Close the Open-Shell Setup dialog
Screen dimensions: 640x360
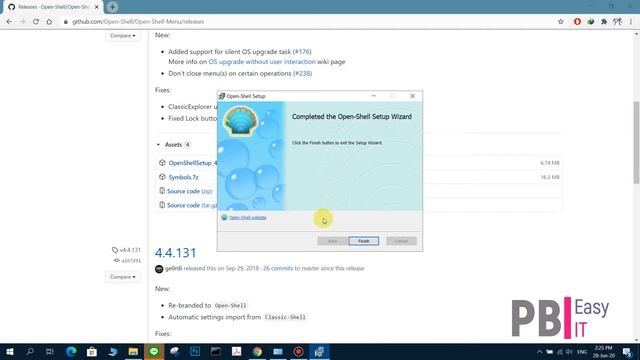coord(412,96)
